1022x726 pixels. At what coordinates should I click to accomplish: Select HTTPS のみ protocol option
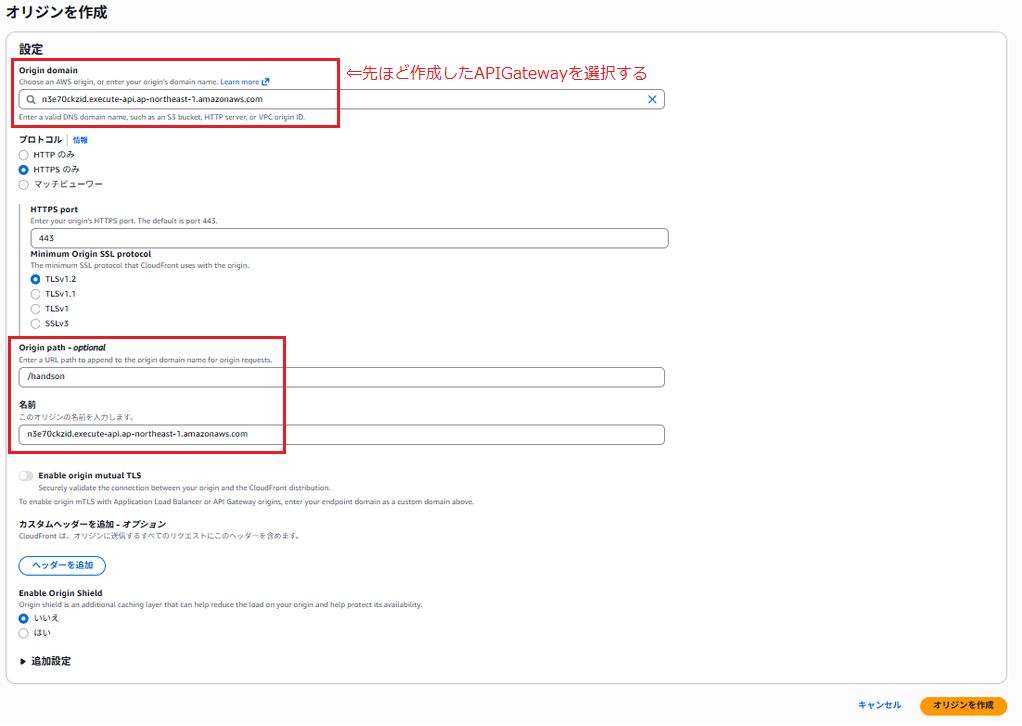click(x=23, y=169)
